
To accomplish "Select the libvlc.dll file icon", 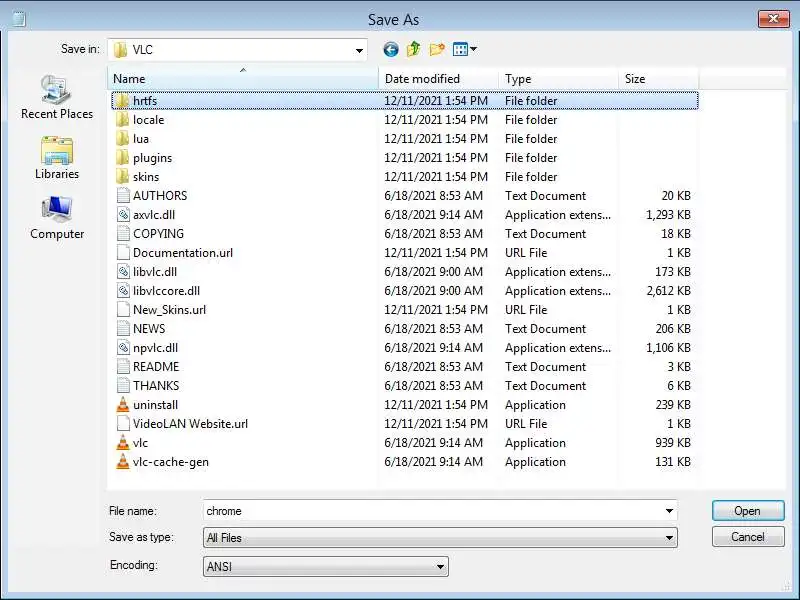I will 123,271.
